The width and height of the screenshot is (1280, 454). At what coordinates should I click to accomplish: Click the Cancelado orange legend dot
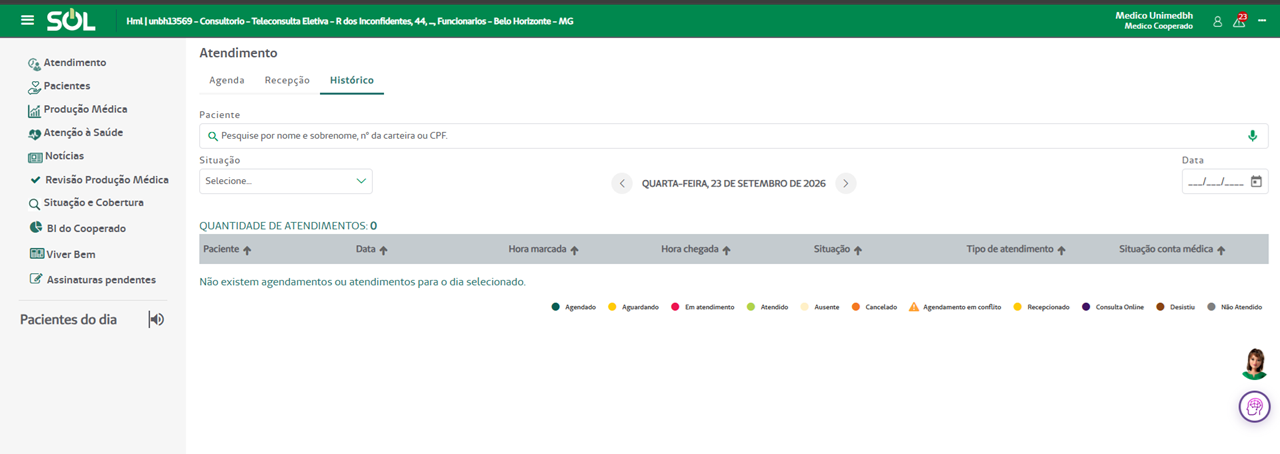pos(856,307)
